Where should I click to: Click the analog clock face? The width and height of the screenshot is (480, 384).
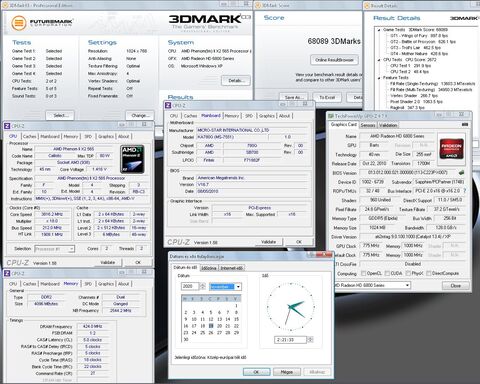click(291, 307)
